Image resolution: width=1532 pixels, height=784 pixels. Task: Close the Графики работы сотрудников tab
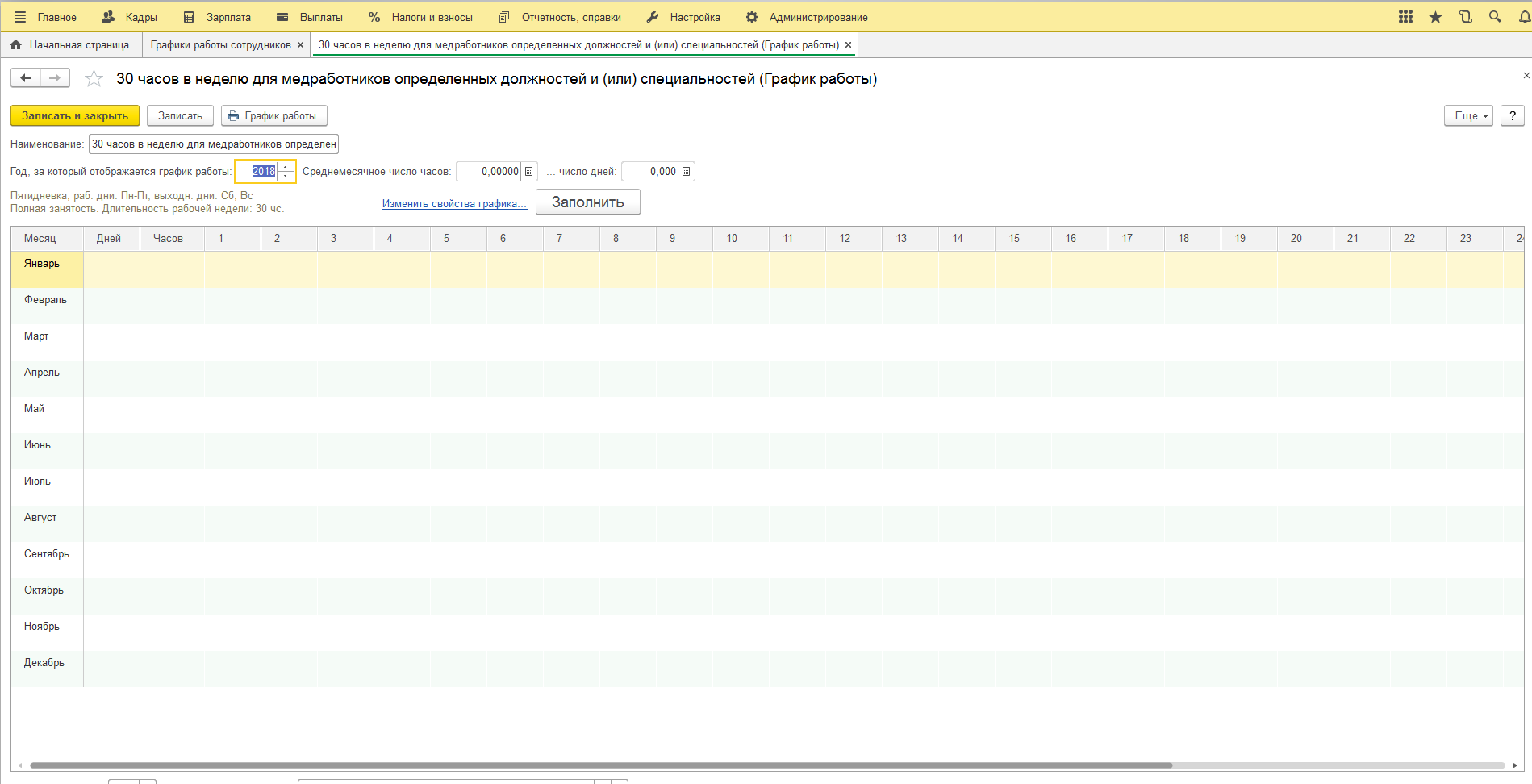[x=300, y=45]
